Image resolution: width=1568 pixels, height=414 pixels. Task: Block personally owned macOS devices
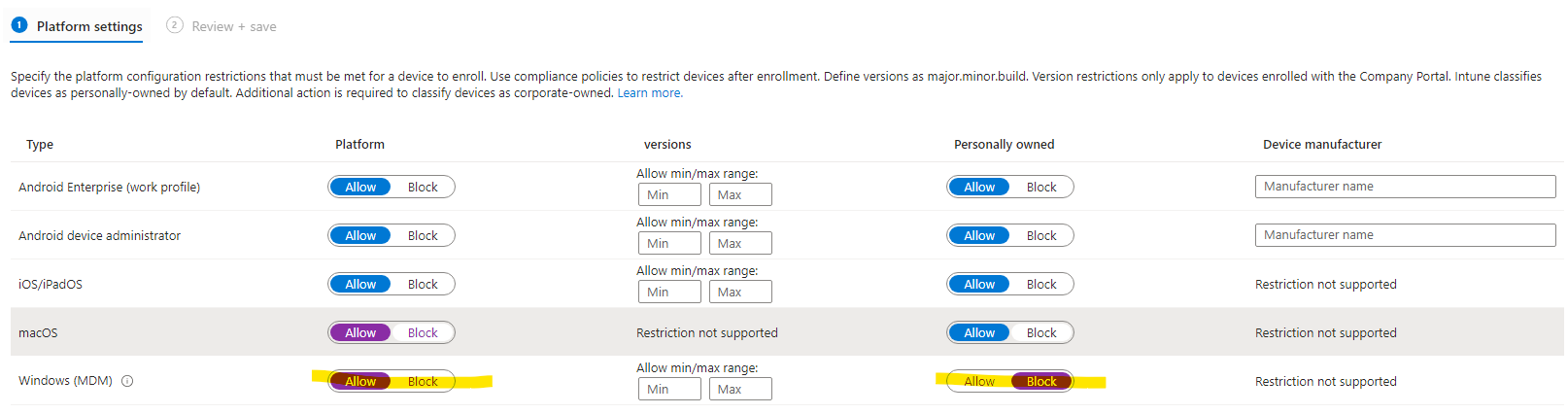tap(1041, 332)
